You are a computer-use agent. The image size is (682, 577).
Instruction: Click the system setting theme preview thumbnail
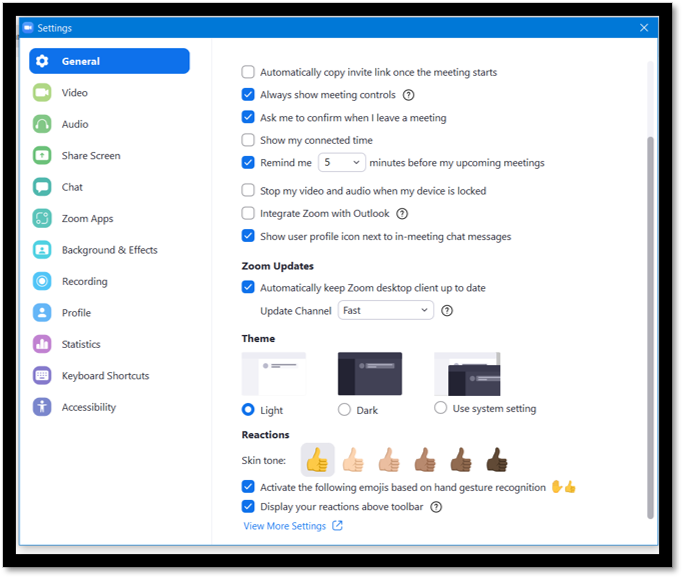click(467, 374)
